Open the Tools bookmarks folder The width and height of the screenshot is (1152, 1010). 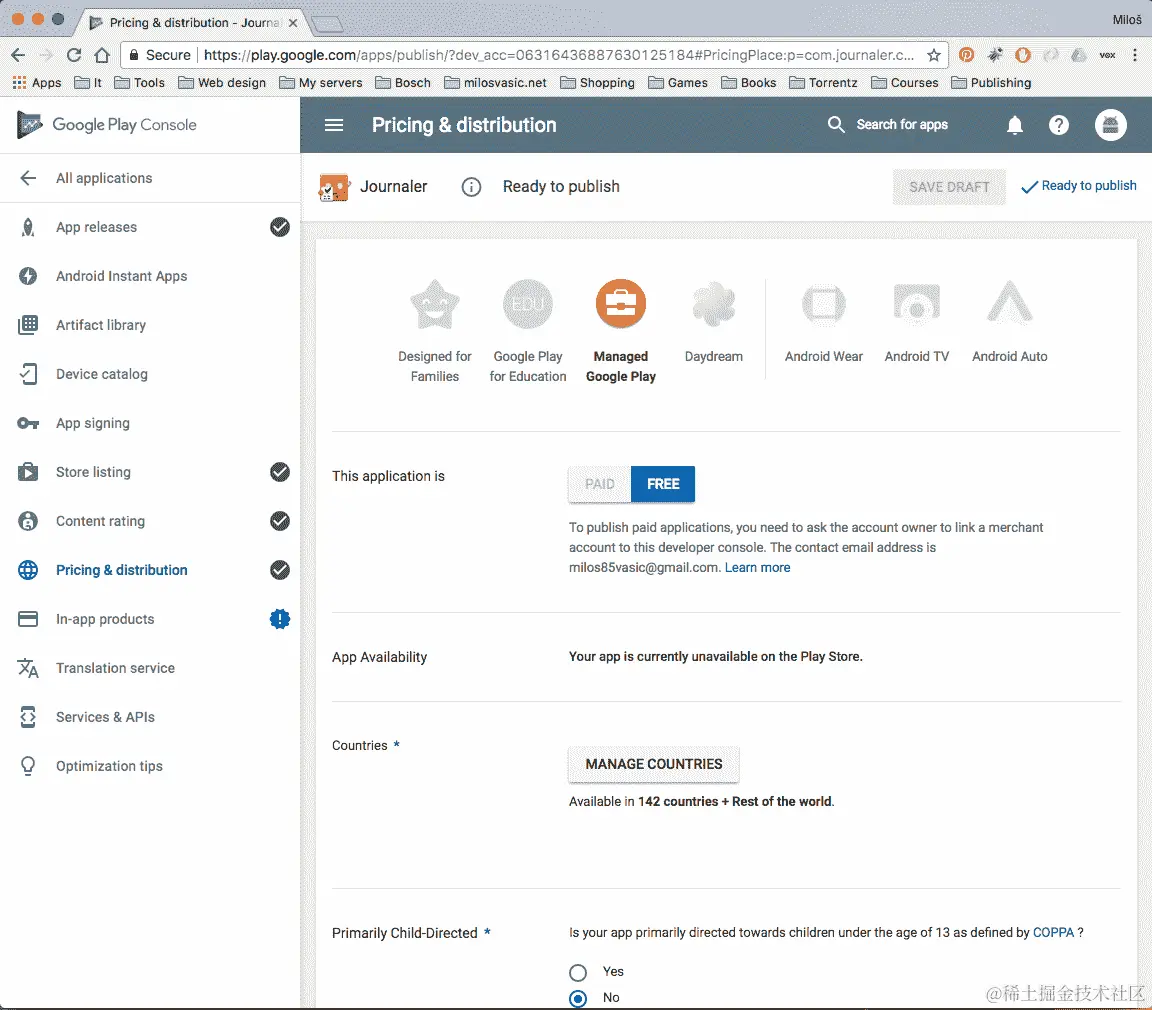pyautogui.click(x=140, y=82)
